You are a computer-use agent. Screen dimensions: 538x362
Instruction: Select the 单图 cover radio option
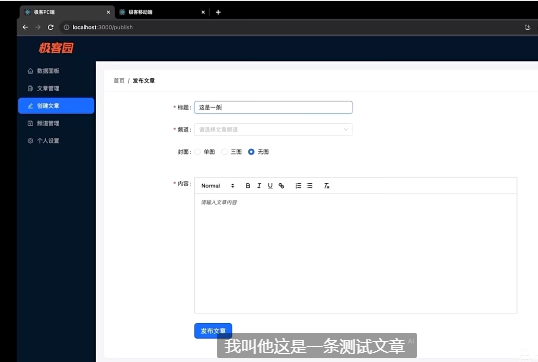tap(198, 152)
